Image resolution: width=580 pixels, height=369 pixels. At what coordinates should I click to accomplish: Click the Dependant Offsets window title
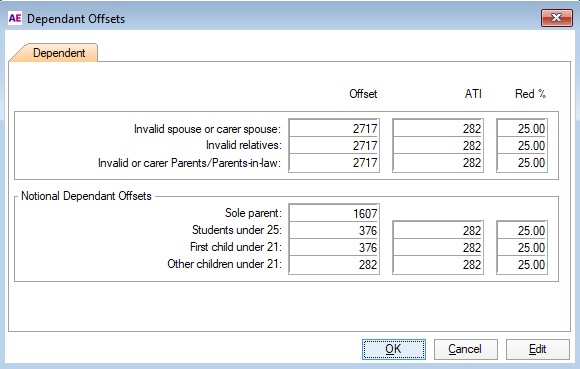[76, 19]
